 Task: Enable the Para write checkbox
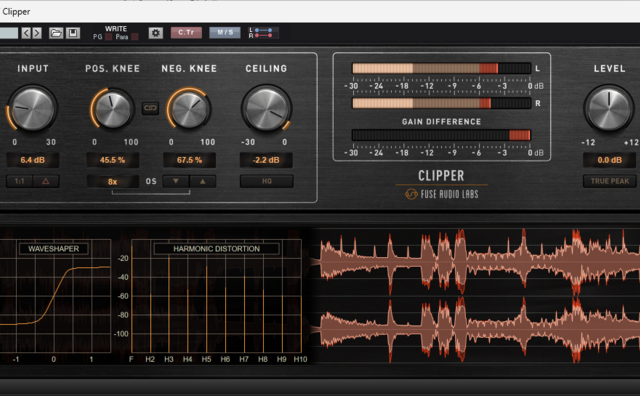pyautogui.click(x=135, y=37)
